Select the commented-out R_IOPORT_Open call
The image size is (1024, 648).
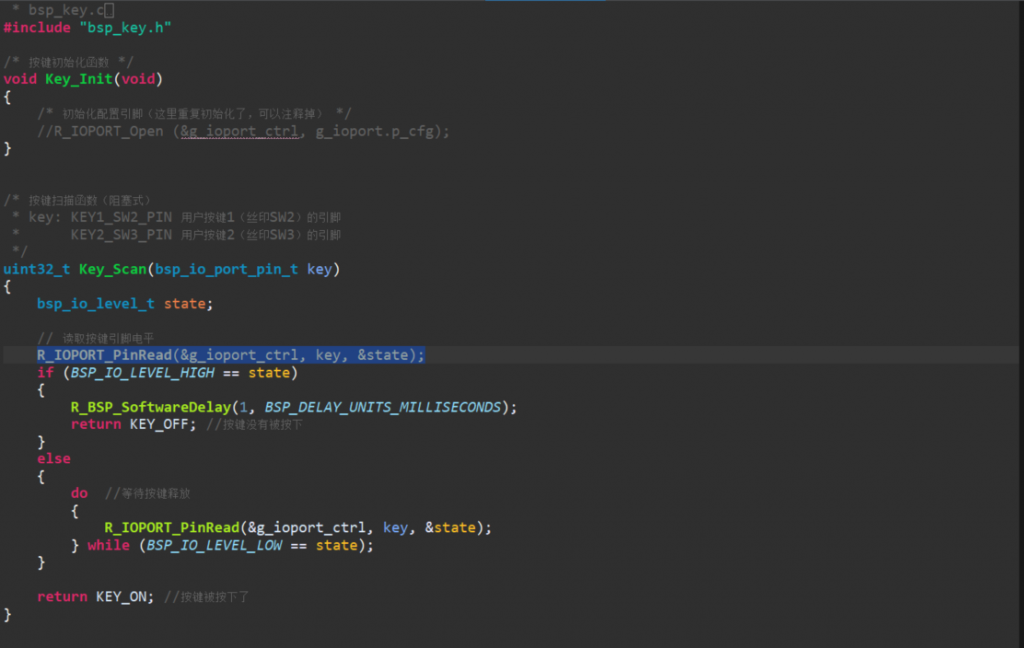(x=243, y=131)
